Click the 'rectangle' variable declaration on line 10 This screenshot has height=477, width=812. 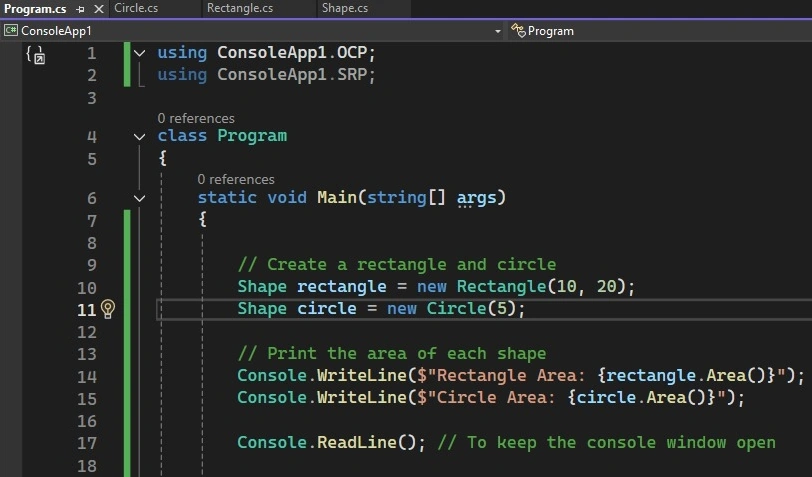click(342, 286)
